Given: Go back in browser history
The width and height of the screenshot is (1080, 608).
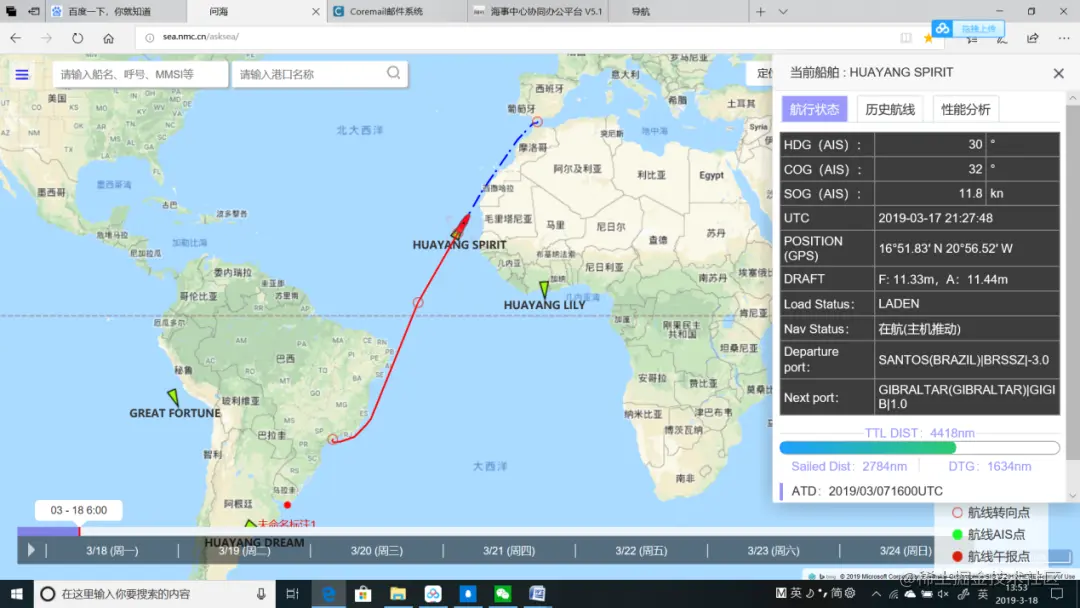Looking at the screenshot, I should click(x=16, y=38).
